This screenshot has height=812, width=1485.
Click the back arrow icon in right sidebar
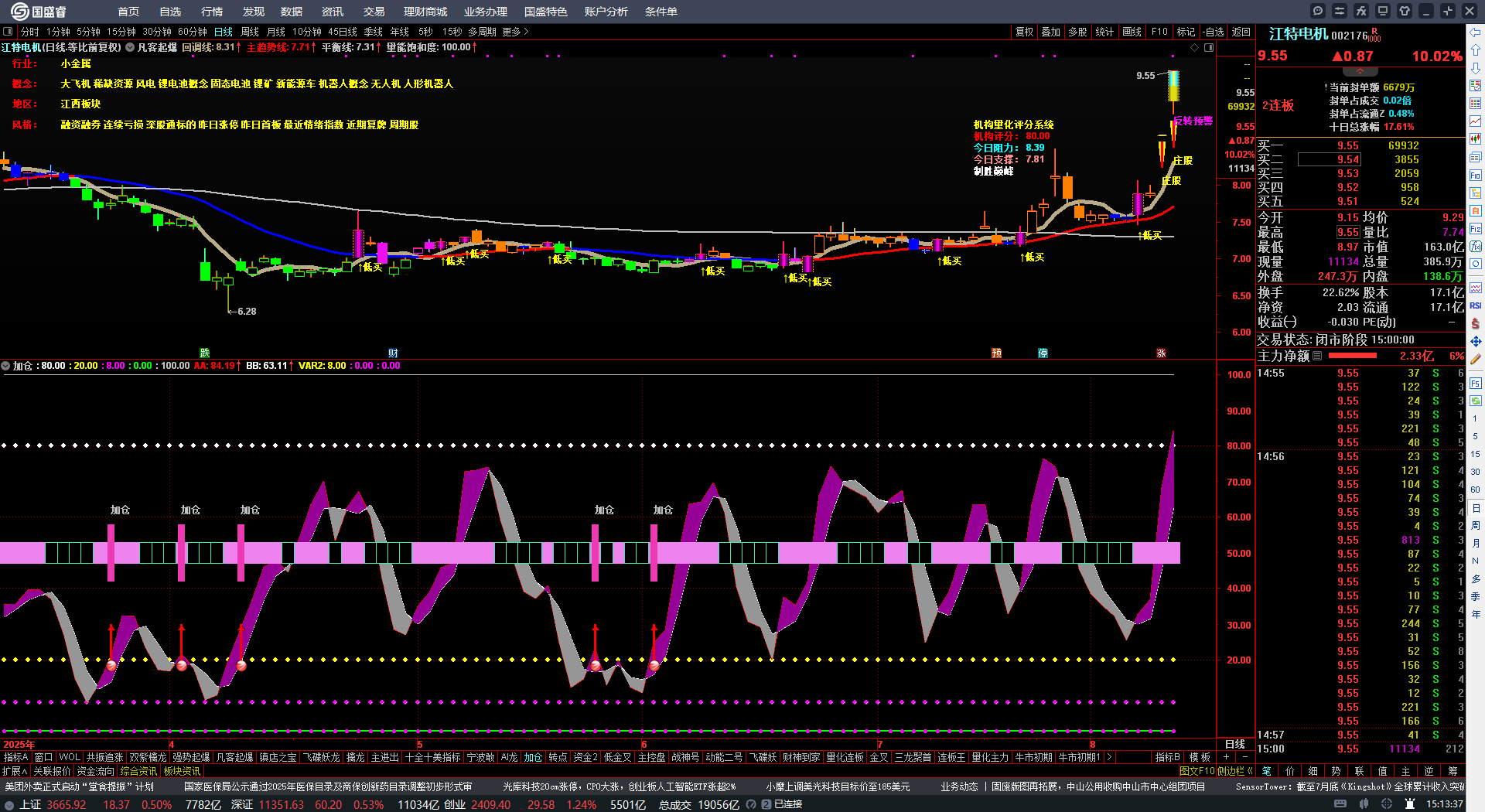pyautogui.click(x=1476, y=32)
